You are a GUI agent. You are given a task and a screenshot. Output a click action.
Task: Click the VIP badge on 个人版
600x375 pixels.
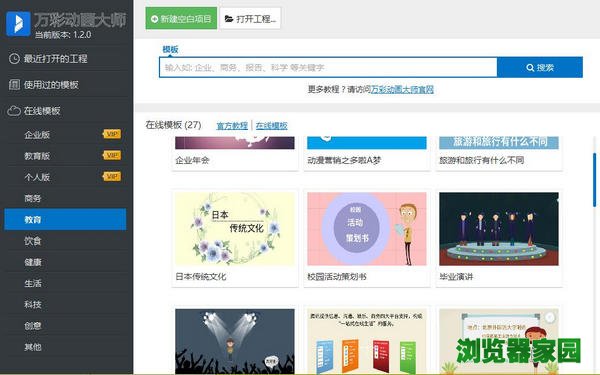(112, 176)
